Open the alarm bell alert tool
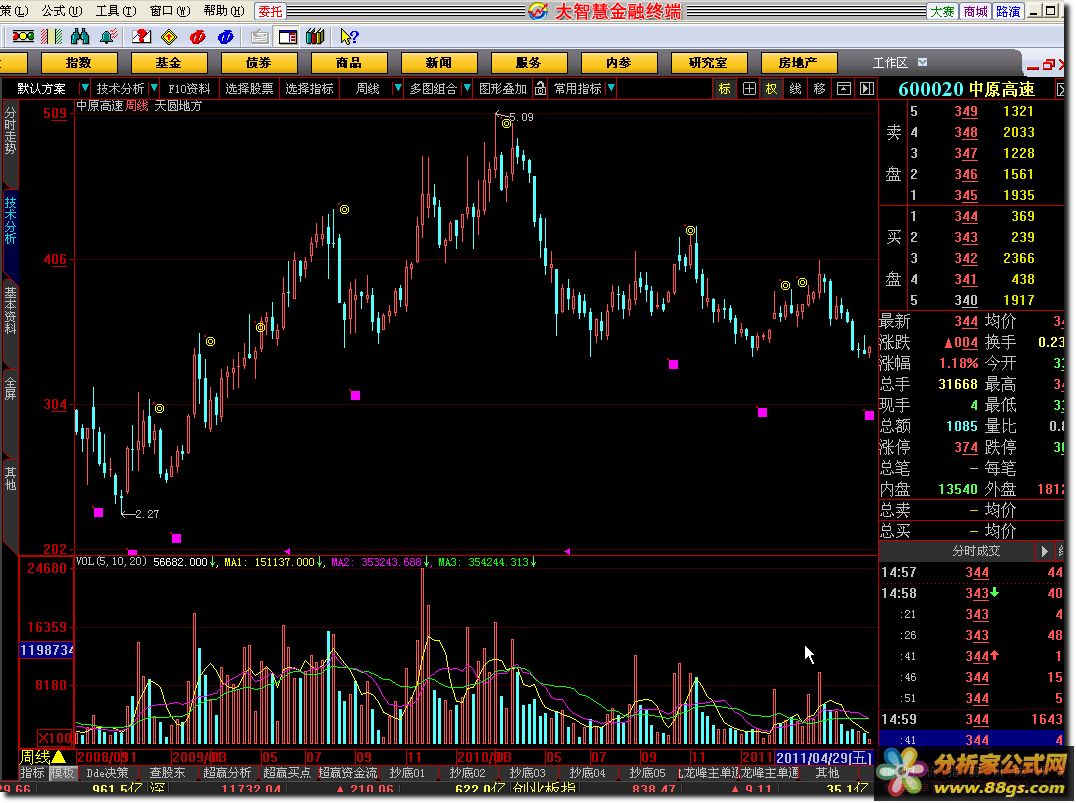1076x803 pixels. [108, 36]
